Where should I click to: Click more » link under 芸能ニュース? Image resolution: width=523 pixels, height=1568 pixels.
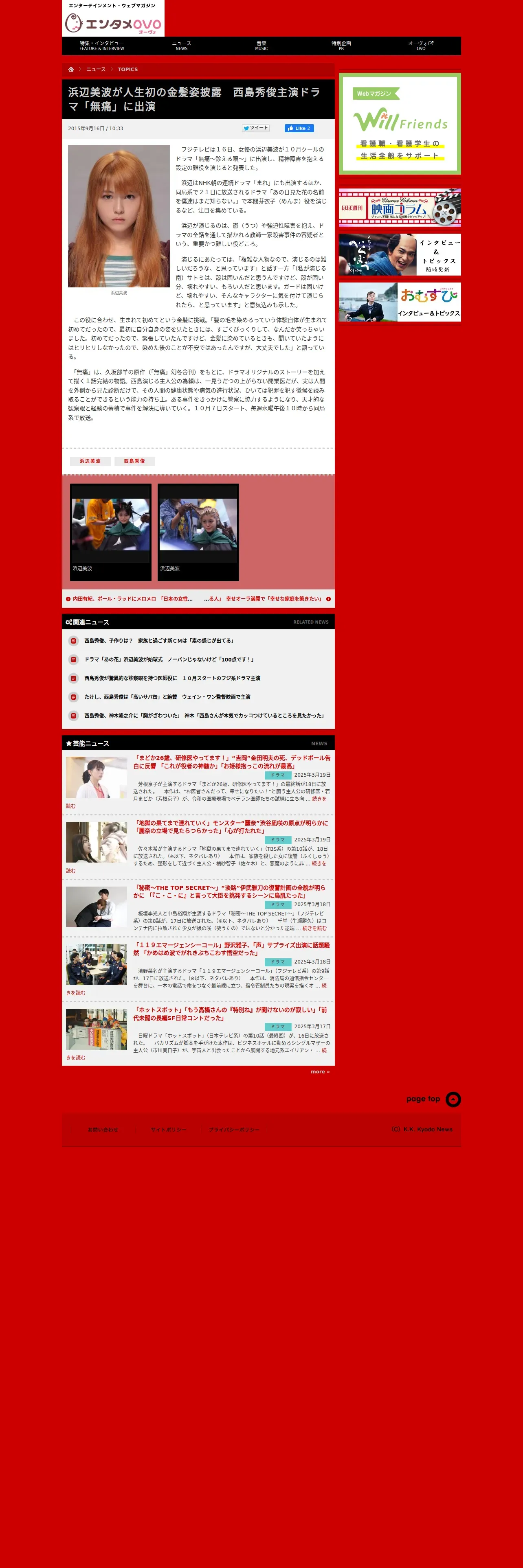pyautogui.click(x=320, y=1072)
